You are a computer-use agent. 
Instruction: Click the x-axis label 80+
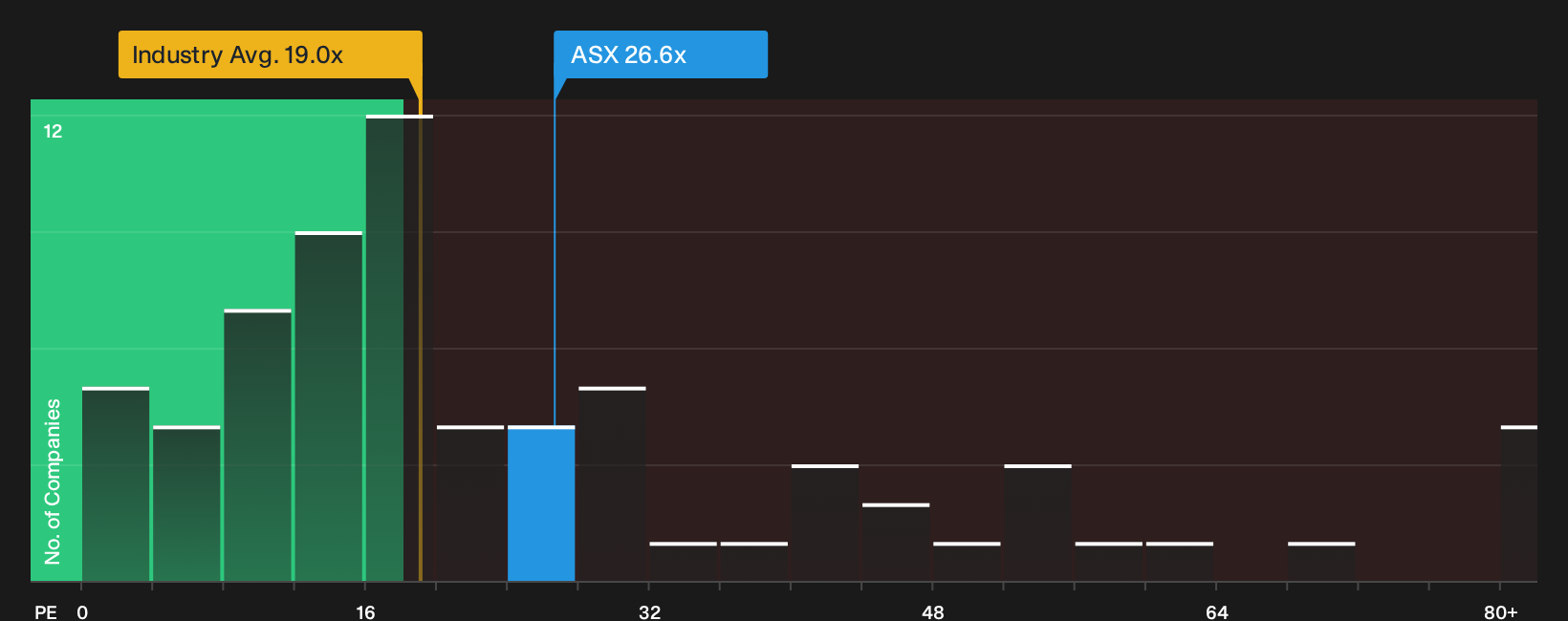[x=1500, y=611]
